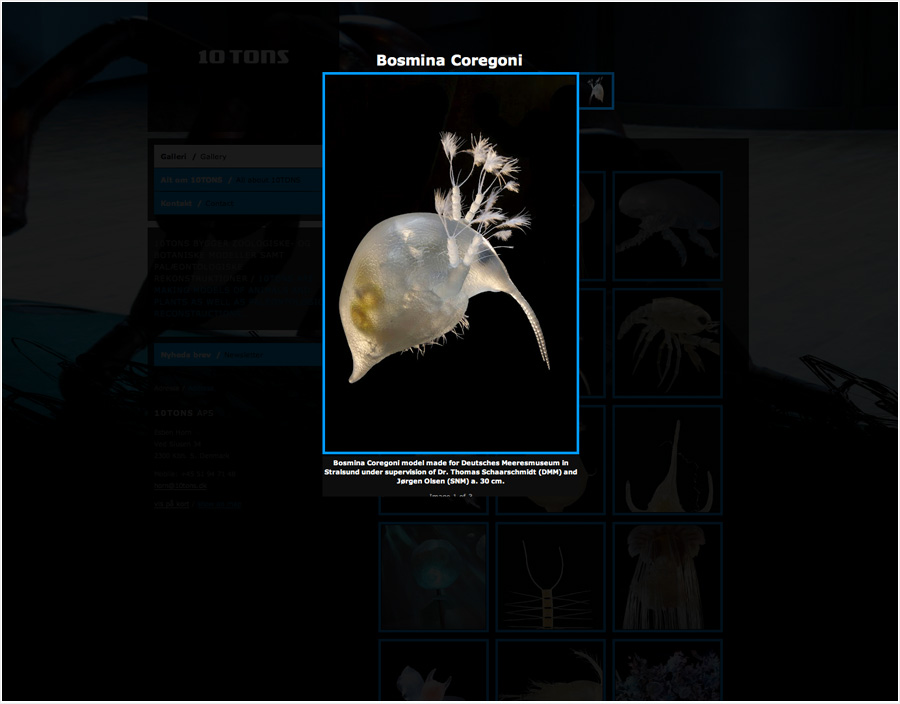
Task: Click the 10 TONS logo
Action: click(243, 57)
